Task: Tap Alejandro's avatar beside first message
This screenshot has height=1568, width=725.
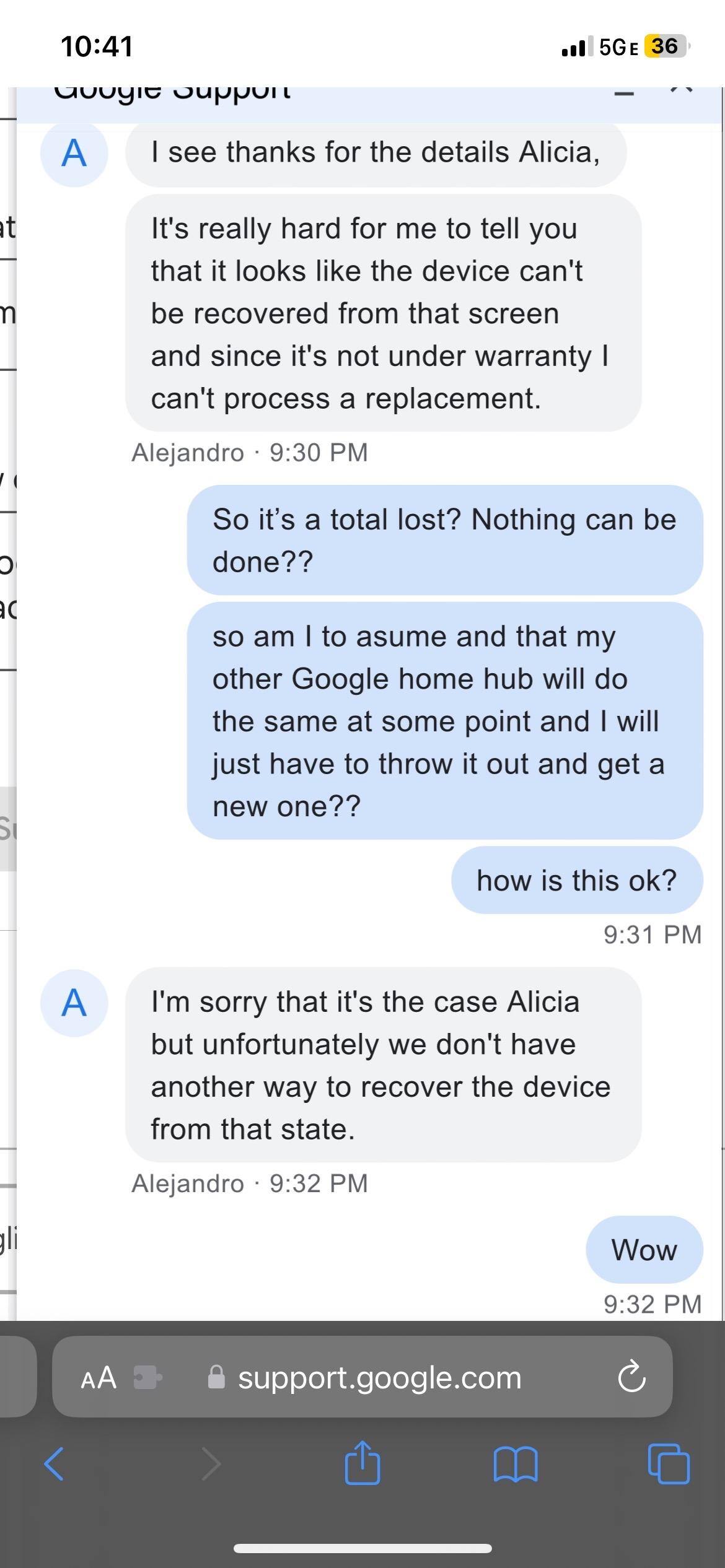Action: point(74,153)
